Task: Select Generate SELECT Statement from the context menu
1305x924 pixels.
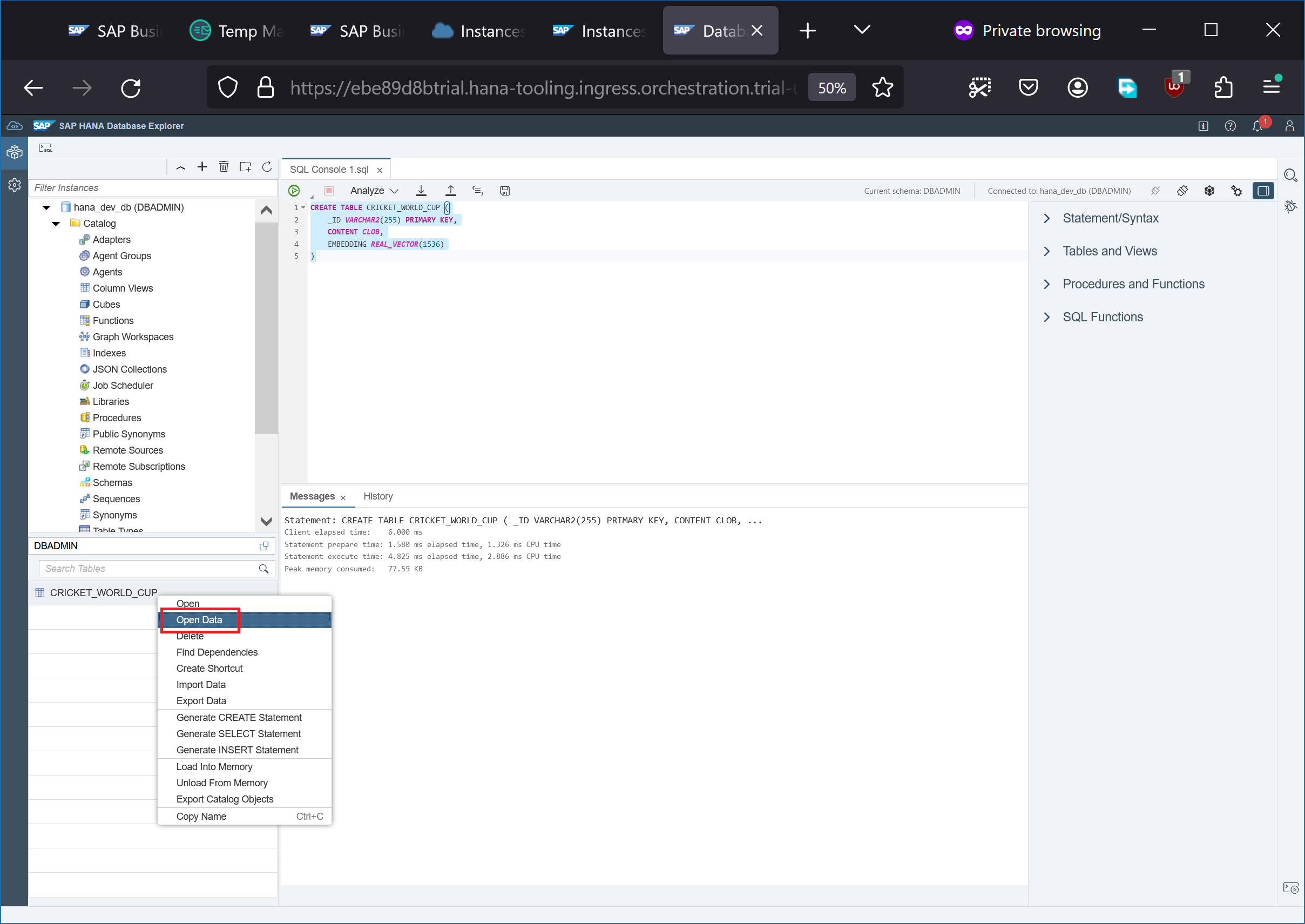Action: (238, 734)
